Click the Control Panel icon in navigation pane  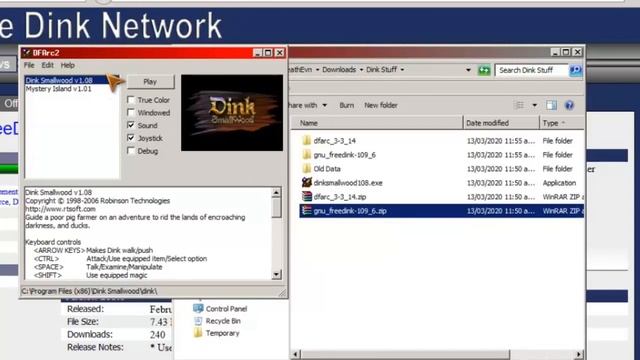[x=198, y=309]
